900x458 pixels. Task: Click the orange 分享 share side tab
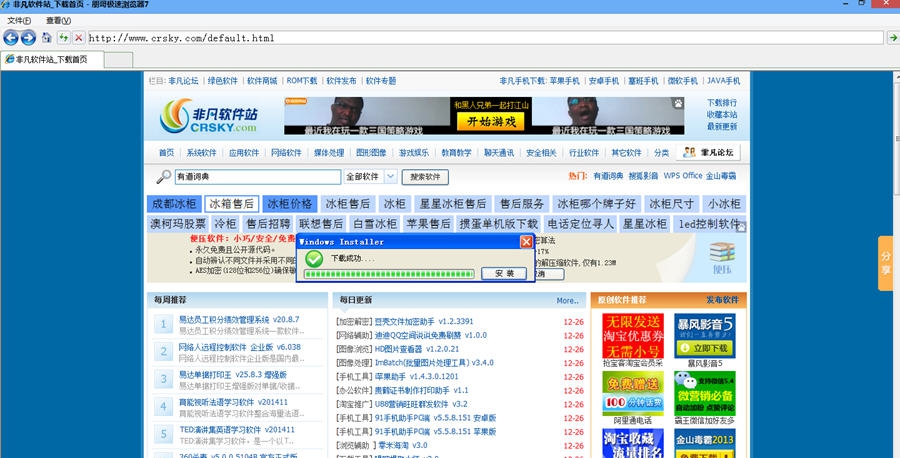(886, 263)
